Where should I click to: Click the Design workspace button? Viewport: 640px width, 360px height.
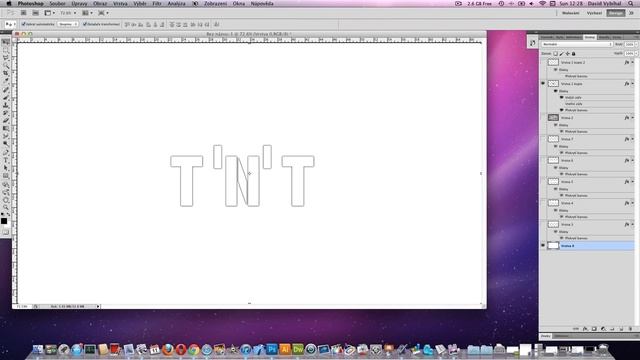616,13
